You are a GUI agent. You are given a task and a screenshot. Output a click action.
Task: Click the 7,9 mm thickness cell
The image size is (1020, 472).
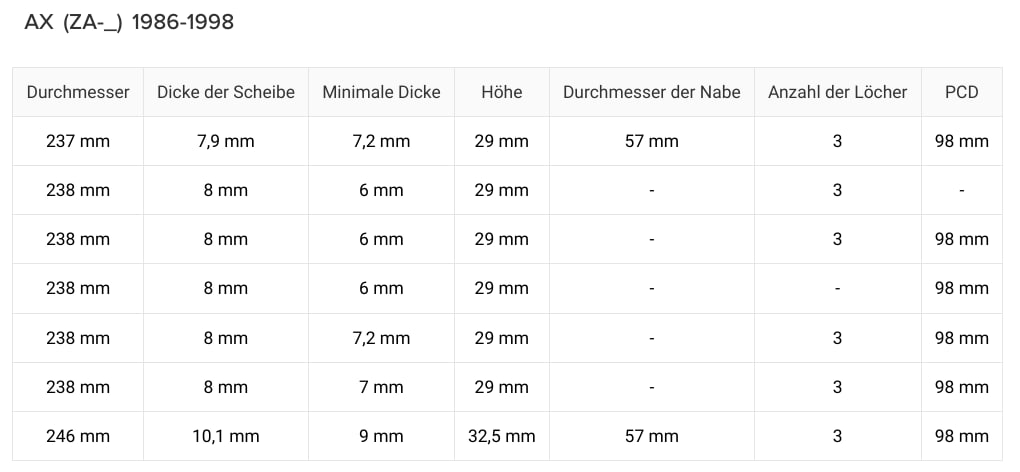[226, 141]
